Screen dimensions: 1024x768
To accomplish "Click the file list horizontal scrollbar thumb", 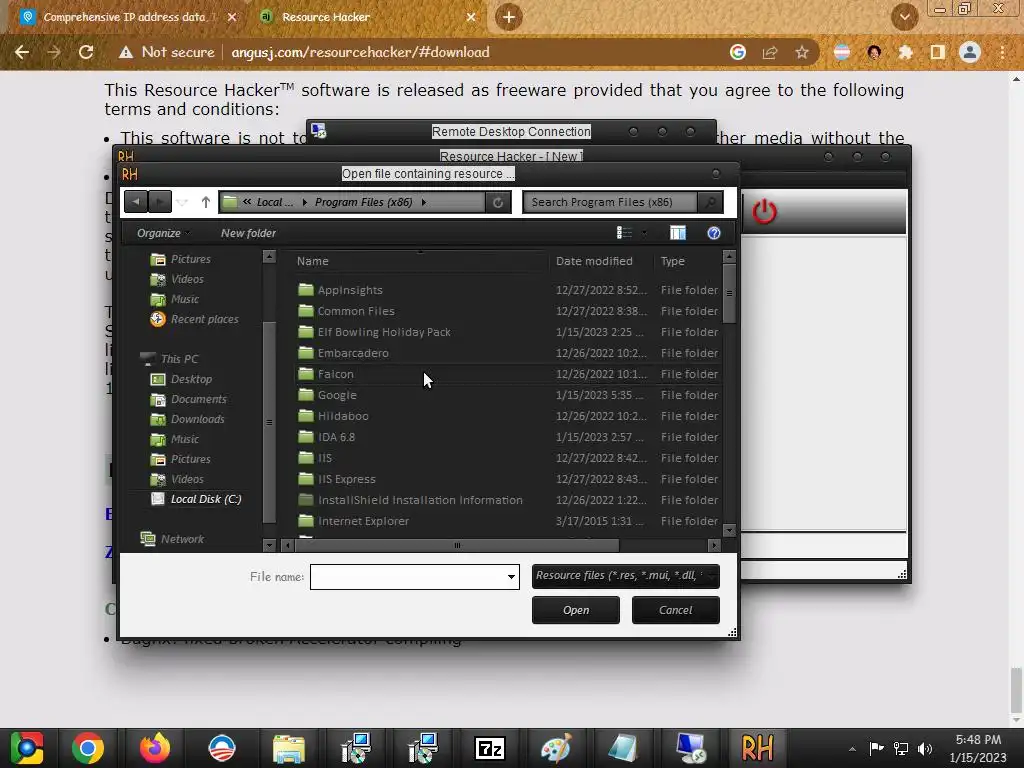I will click(x=457, y=545).
